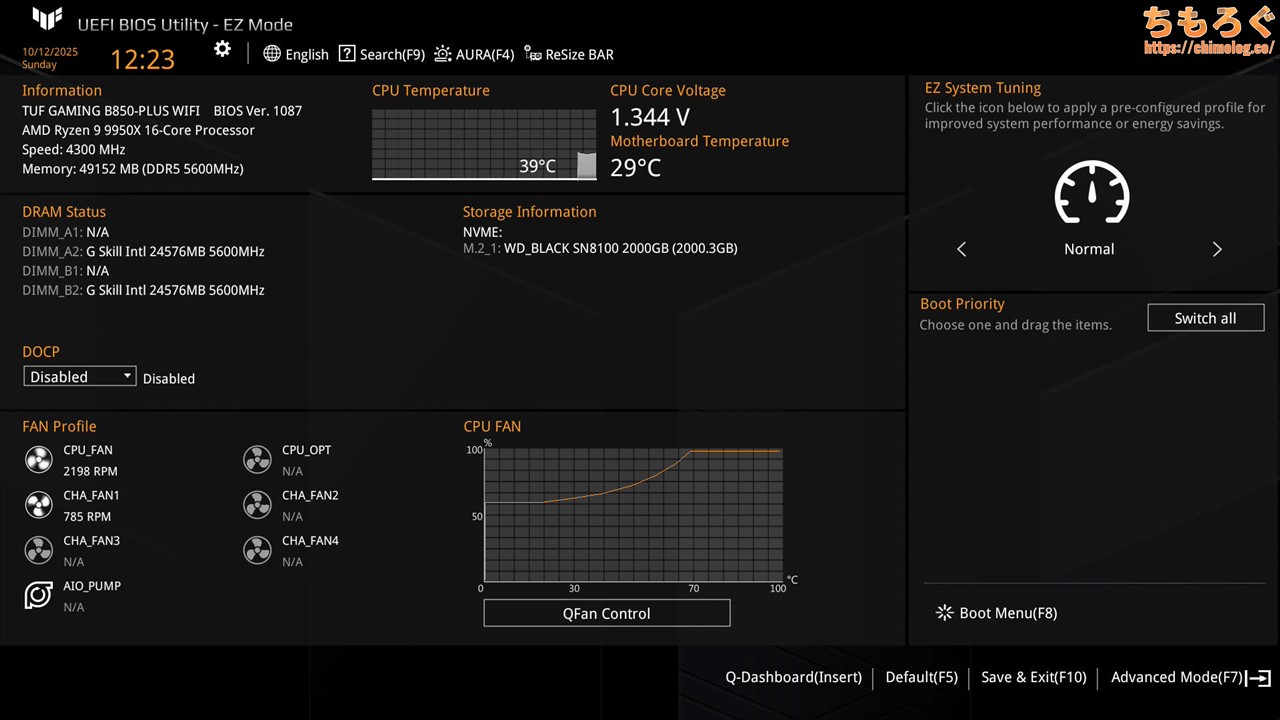Screen dimensions: 1280x720
Task: Open Boot Menu (F8)
Action: [996, 613]
